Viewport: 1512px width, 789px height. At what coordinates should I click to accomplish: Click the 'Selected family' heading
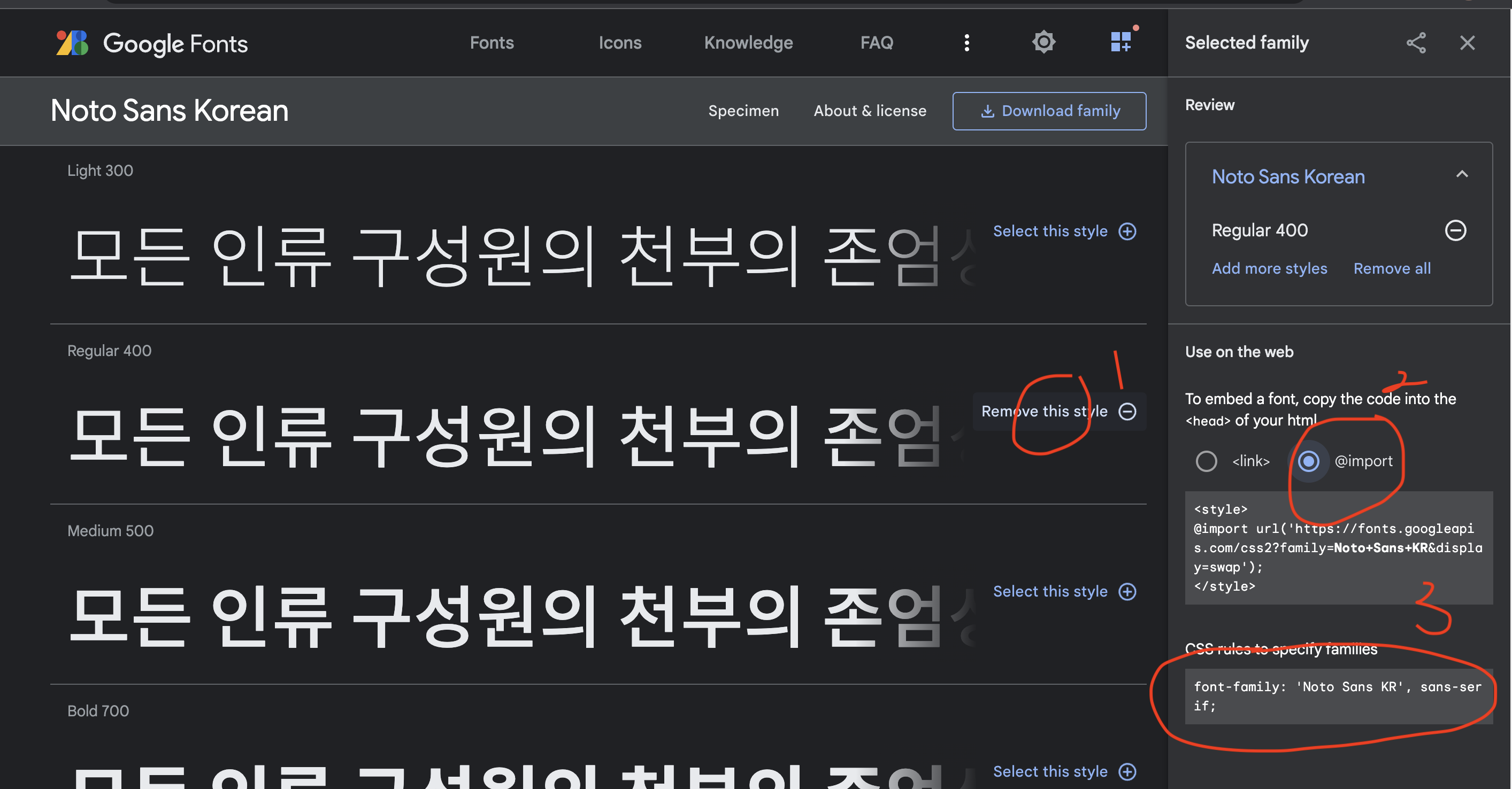(x=1247, y=43)
